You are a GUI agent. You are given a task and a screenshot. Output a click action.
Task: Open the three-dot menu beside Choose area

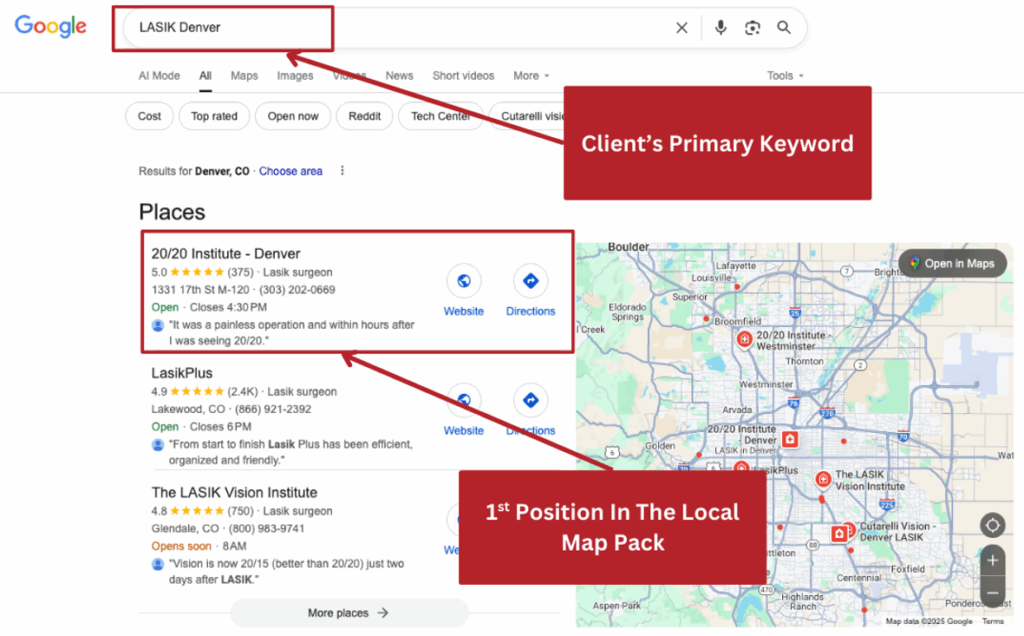[x=342, y=170]
